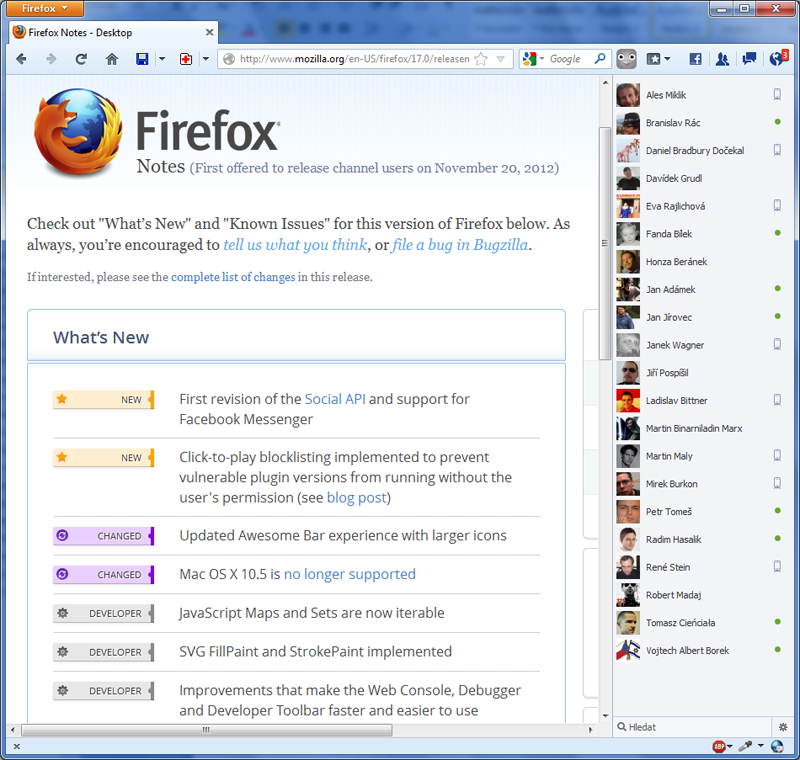Open chat with Branislav Rác
The width and height of the screenshot is (800, 760).
pyautogui.click(x=673, y=123)
